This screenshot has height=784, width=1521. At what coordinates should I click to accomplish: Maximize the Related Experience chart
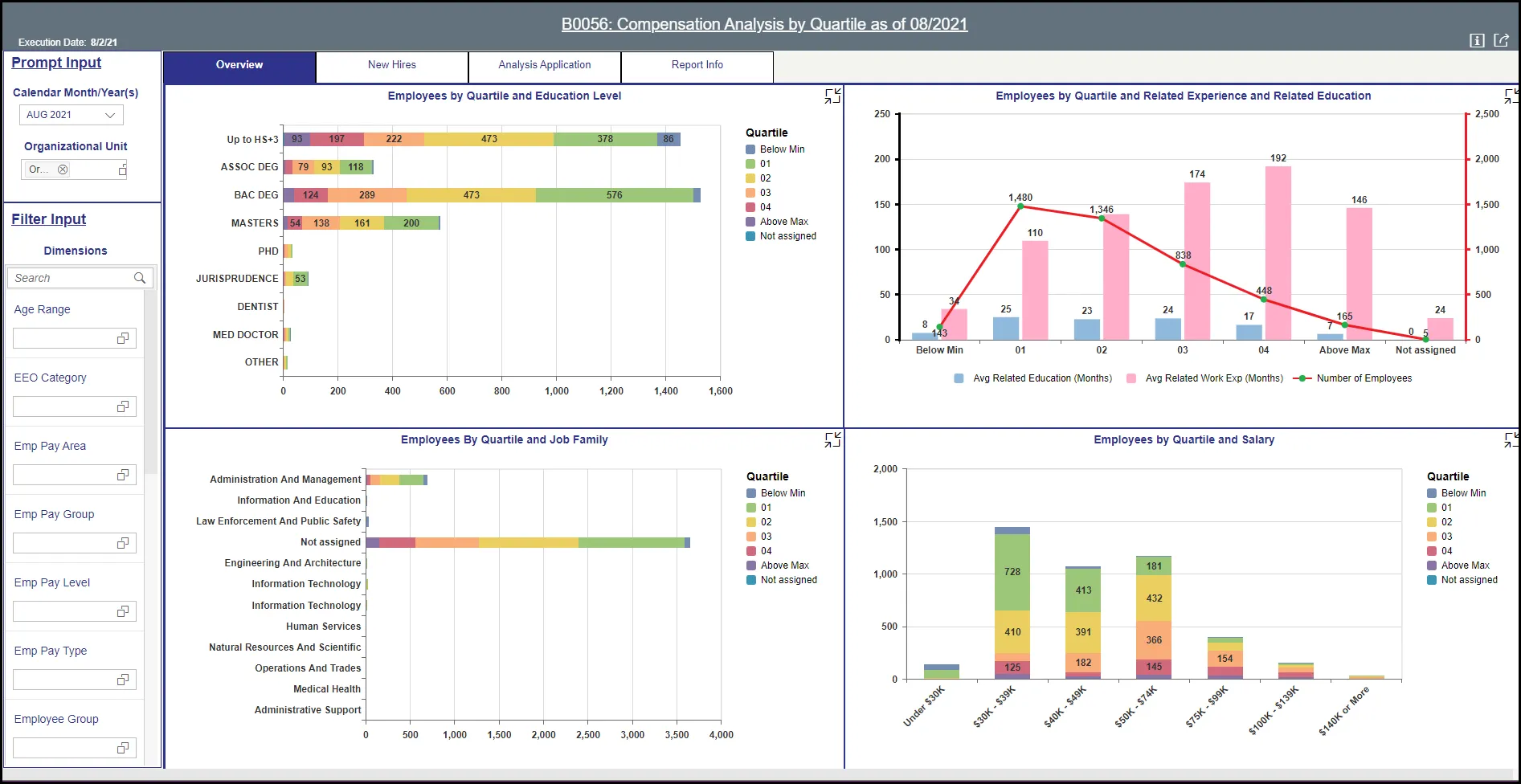(x=1511, y=96)
